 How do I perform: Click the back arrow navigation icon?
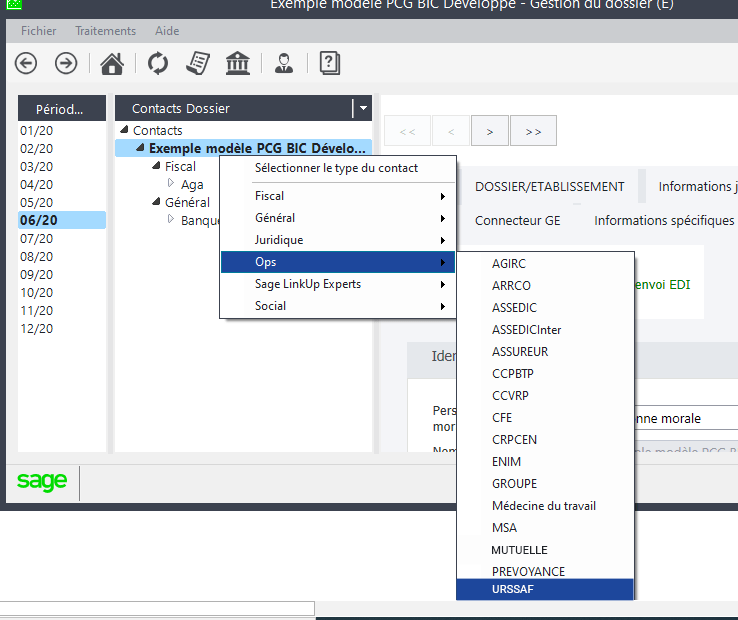[x=26, y=63]
